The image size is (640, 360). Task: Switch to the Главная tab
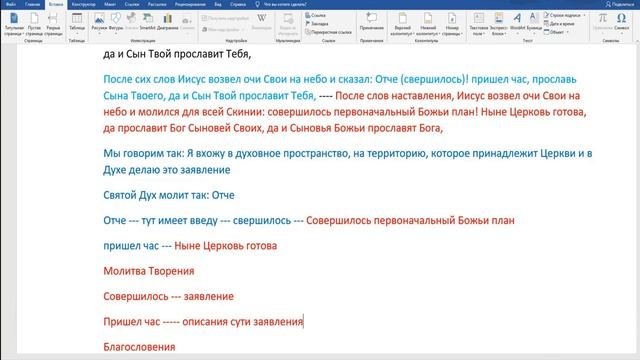[x=32, y=4]
